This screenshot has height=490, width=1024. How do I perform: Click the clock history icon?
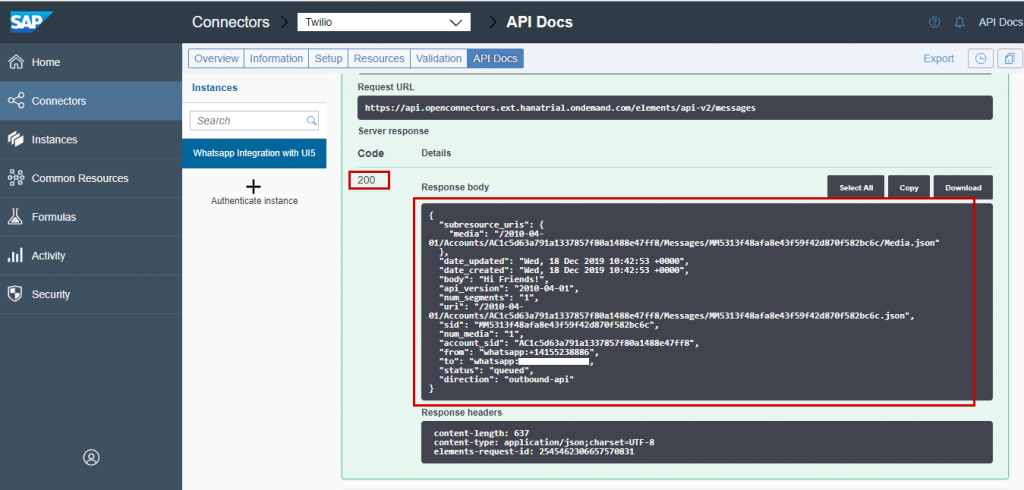pyautogui.click(x=980, y=58)
